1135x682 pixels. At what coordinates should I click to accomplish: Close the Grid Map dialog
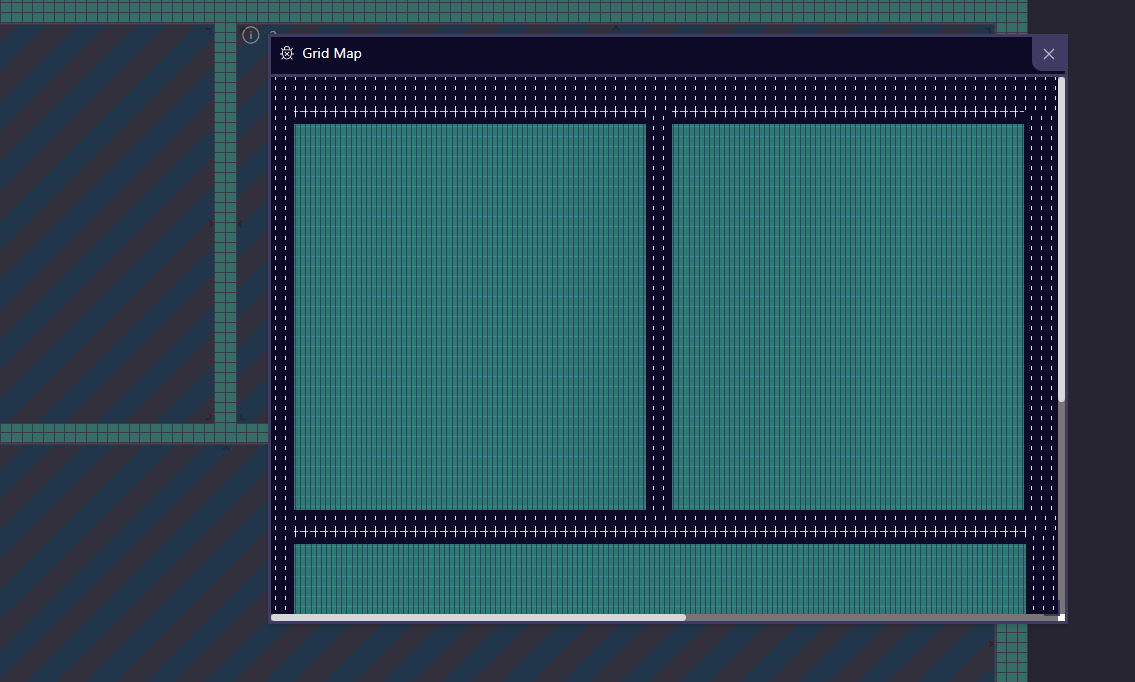pos(1049,53)
